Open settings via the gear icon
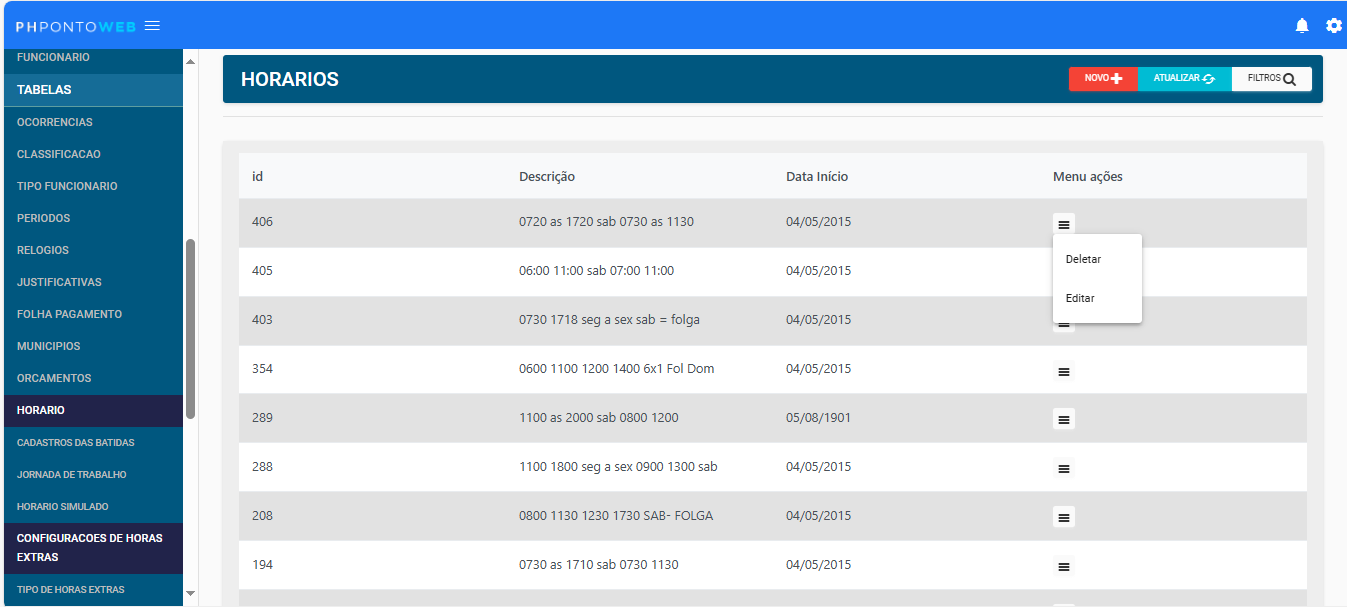 pyautogui.click(x=1333, y=26)
